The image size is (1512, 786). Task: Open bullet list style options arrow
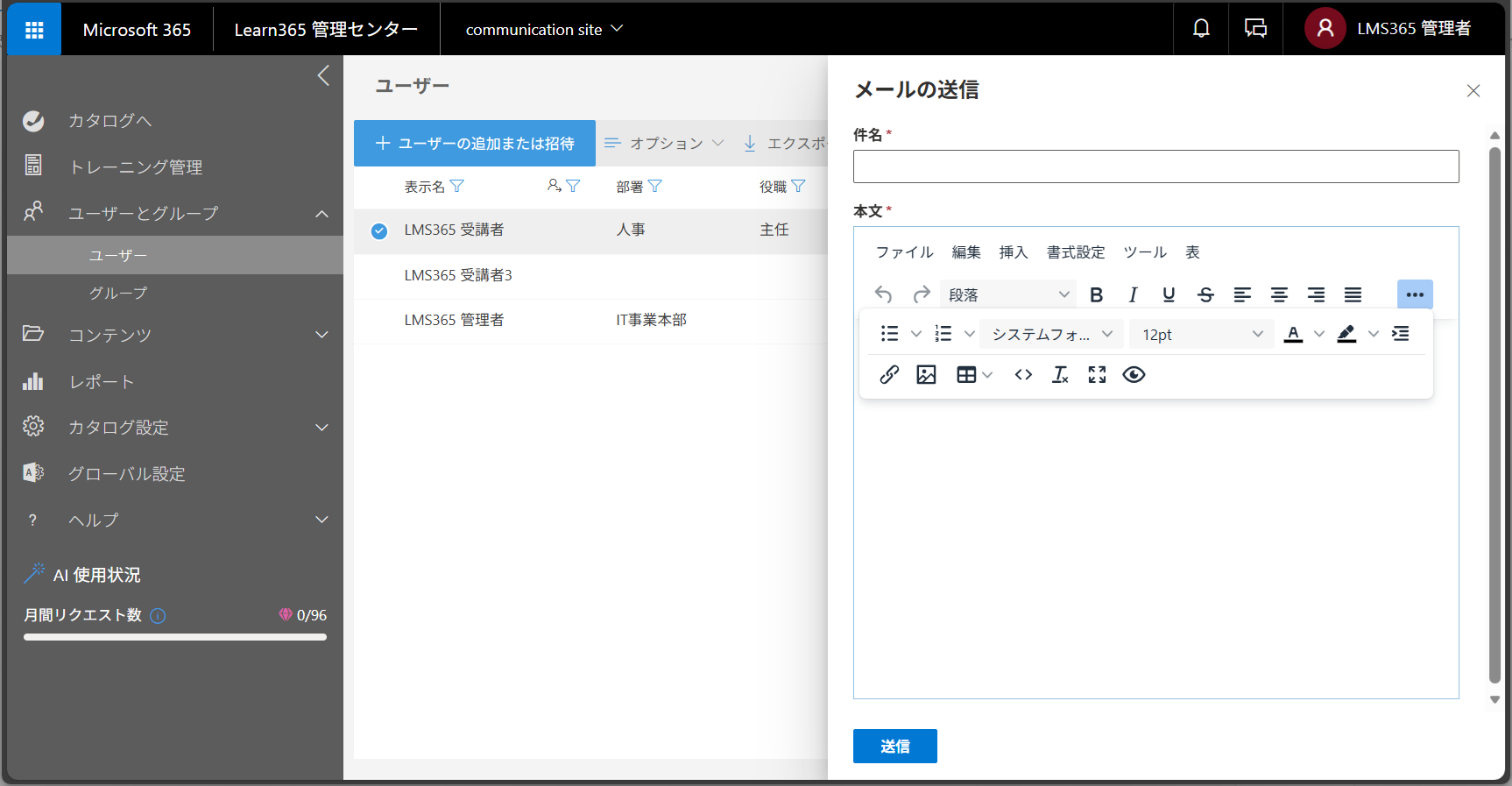(916, 334)
